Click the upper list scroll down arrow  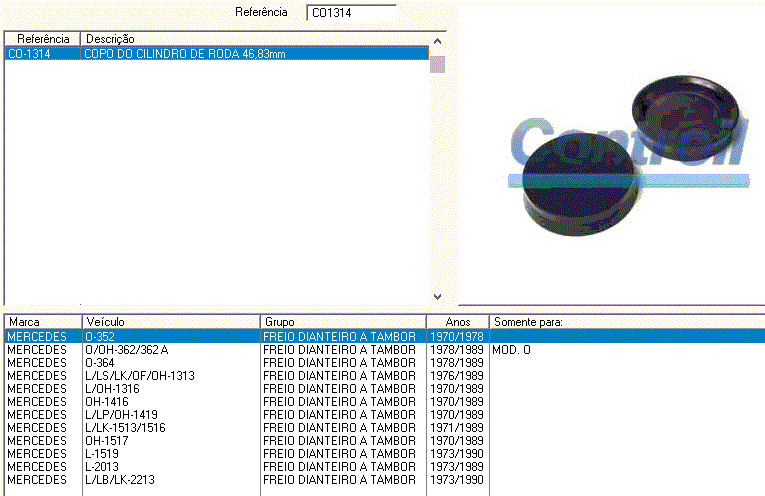point(437,297)
